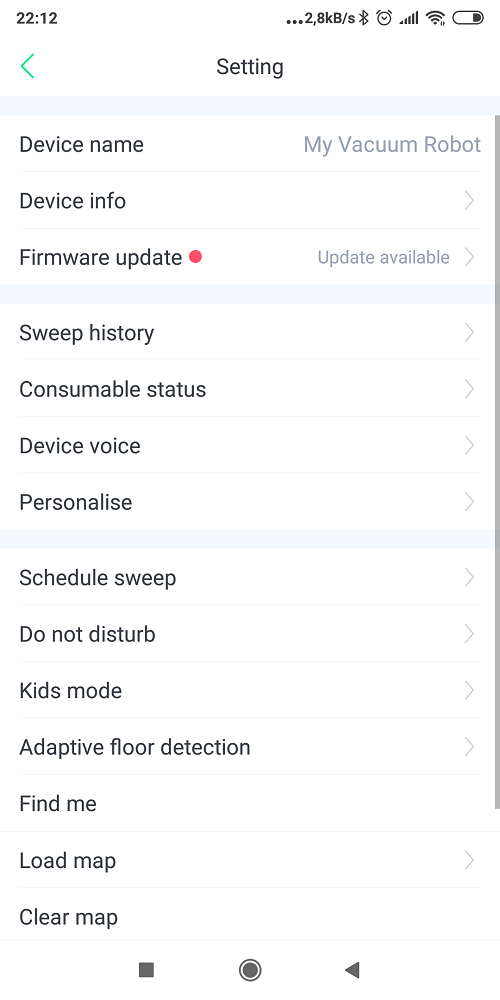Tap the alarm clock status icon

point(384,18)
